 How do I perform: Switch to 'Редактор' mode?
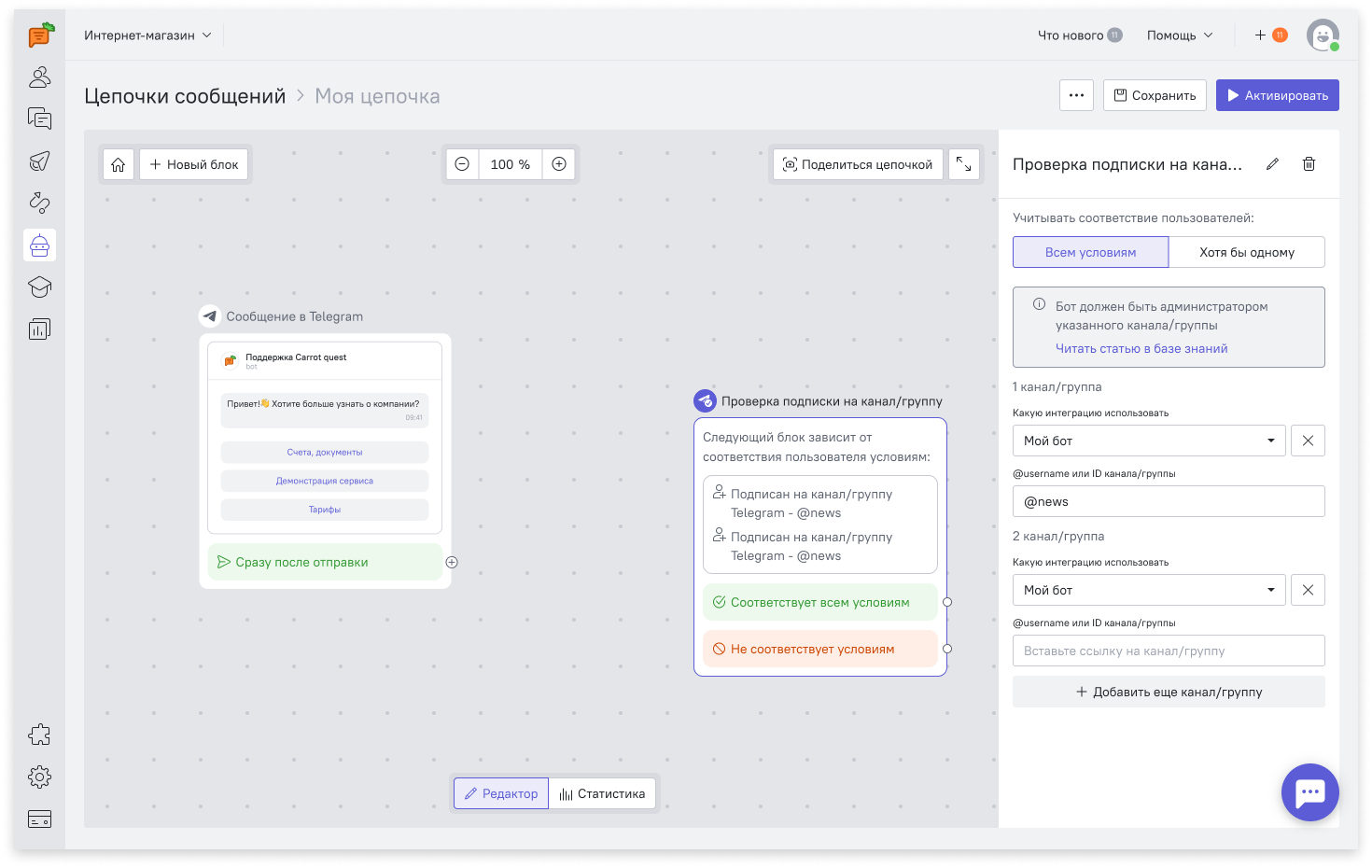tap(501, 793)
